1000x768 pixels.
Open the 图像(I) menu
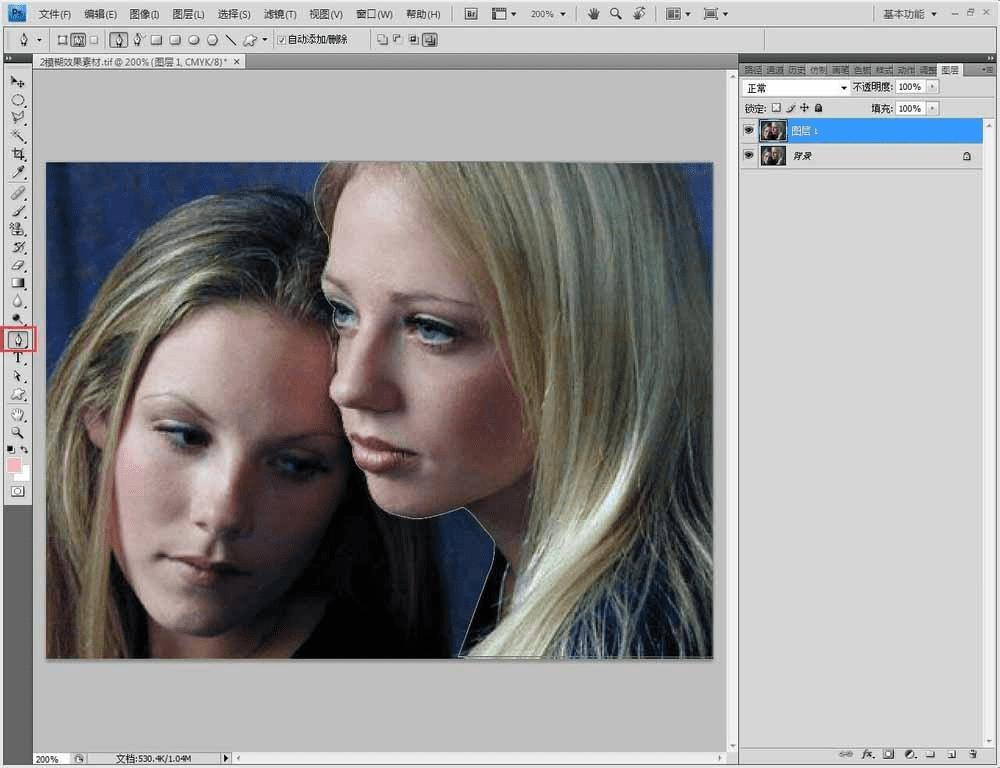[144, 13]
